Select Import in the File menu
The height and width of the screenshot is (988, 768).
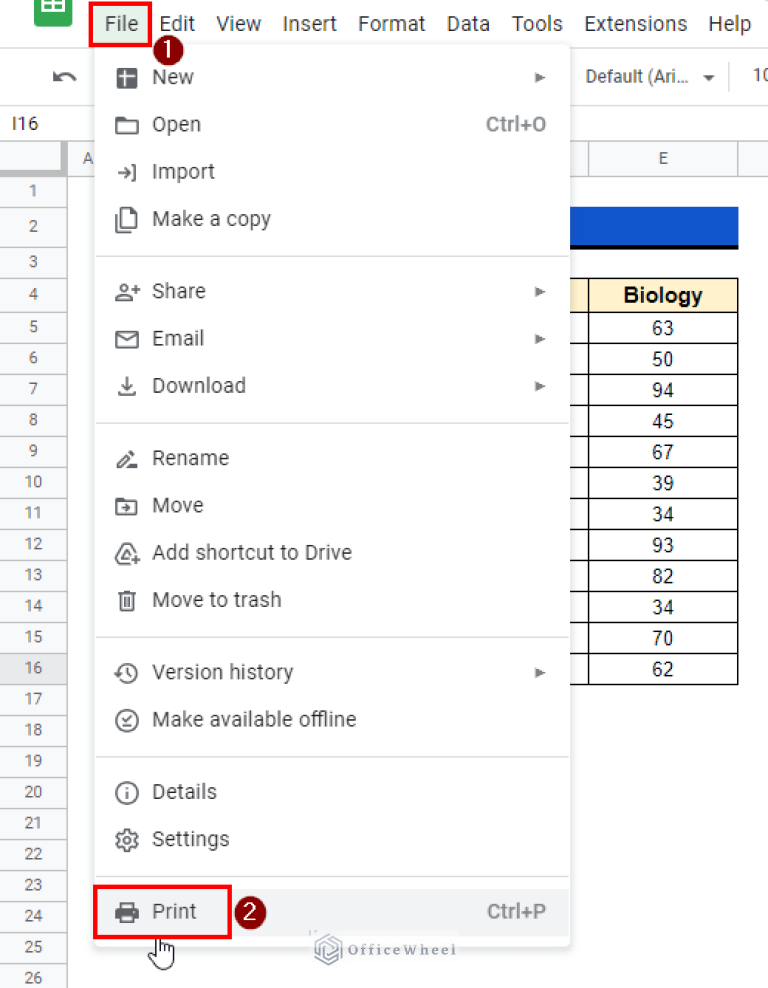tap(183, 172)
